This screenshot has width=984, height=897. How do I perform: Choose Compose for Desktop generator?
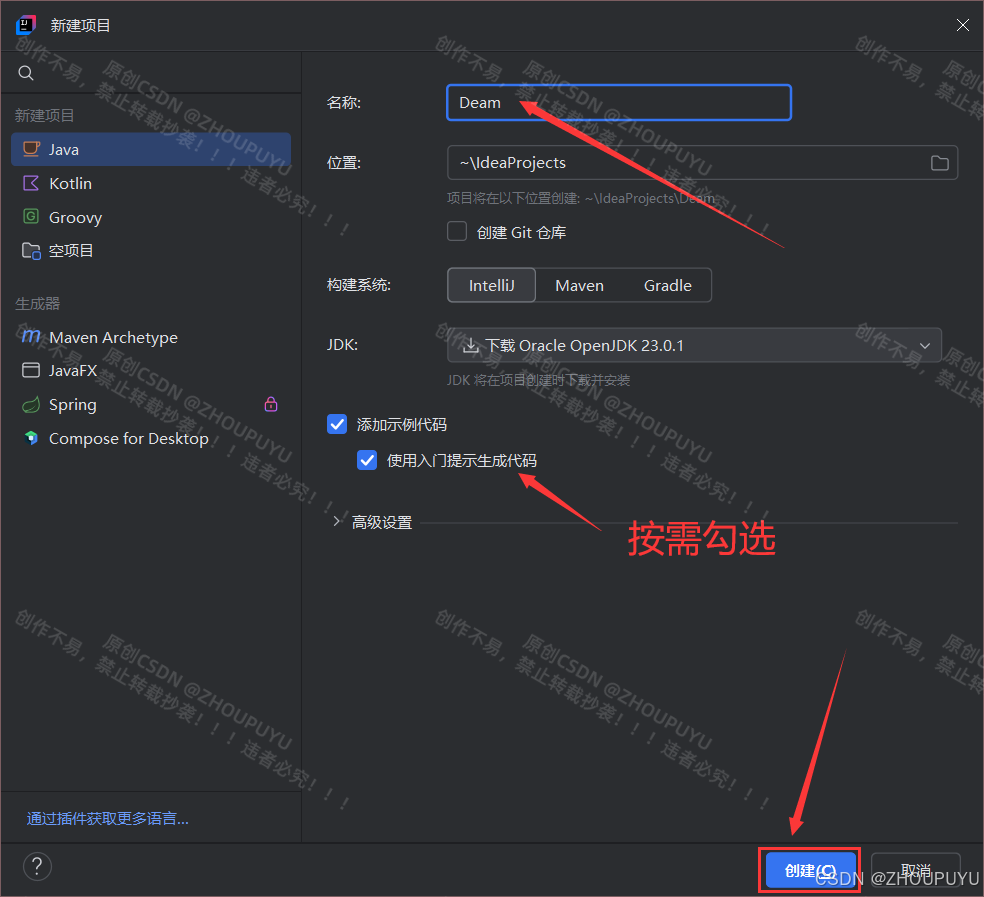pos(151,439)
